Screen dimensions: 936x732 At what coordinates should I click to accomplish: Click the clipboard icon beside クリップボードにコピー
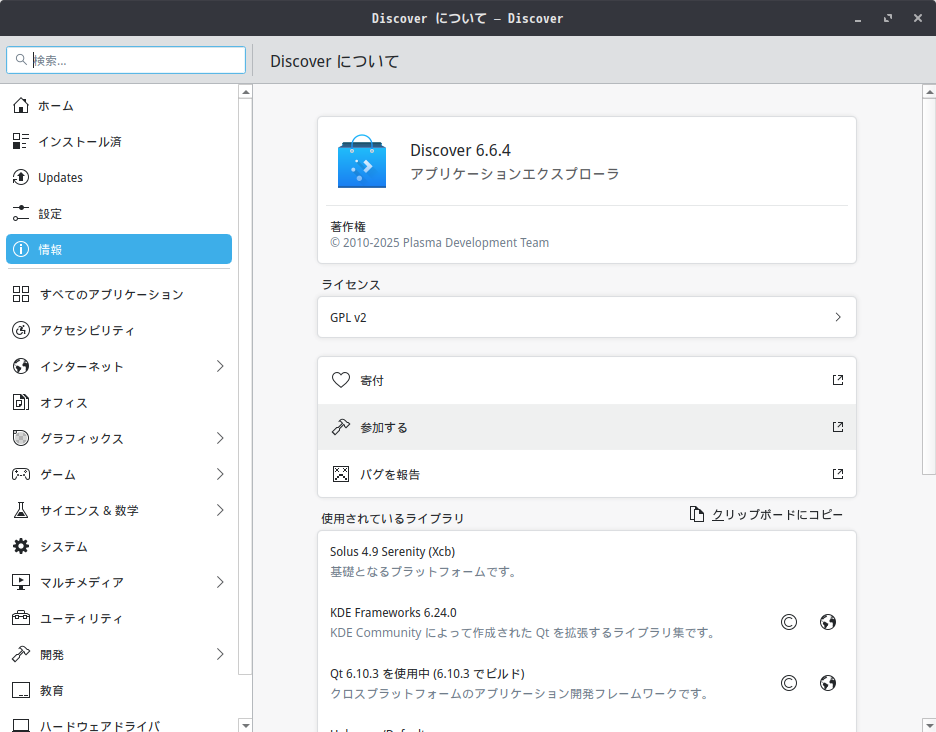697,514
